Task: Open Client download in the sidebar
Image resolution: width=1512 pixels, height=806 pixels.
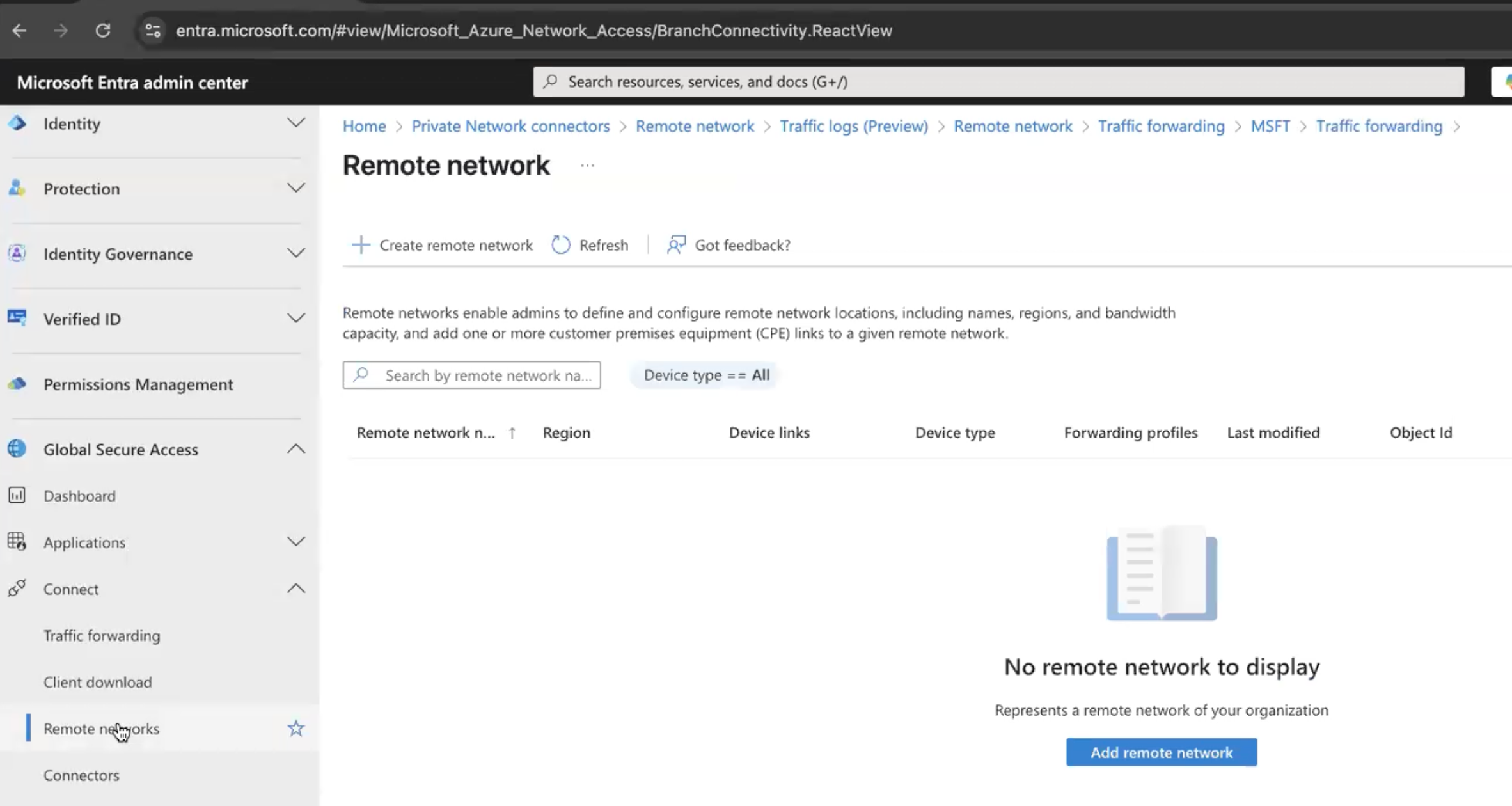Action: pyautogui.click(x=98, y=682)
